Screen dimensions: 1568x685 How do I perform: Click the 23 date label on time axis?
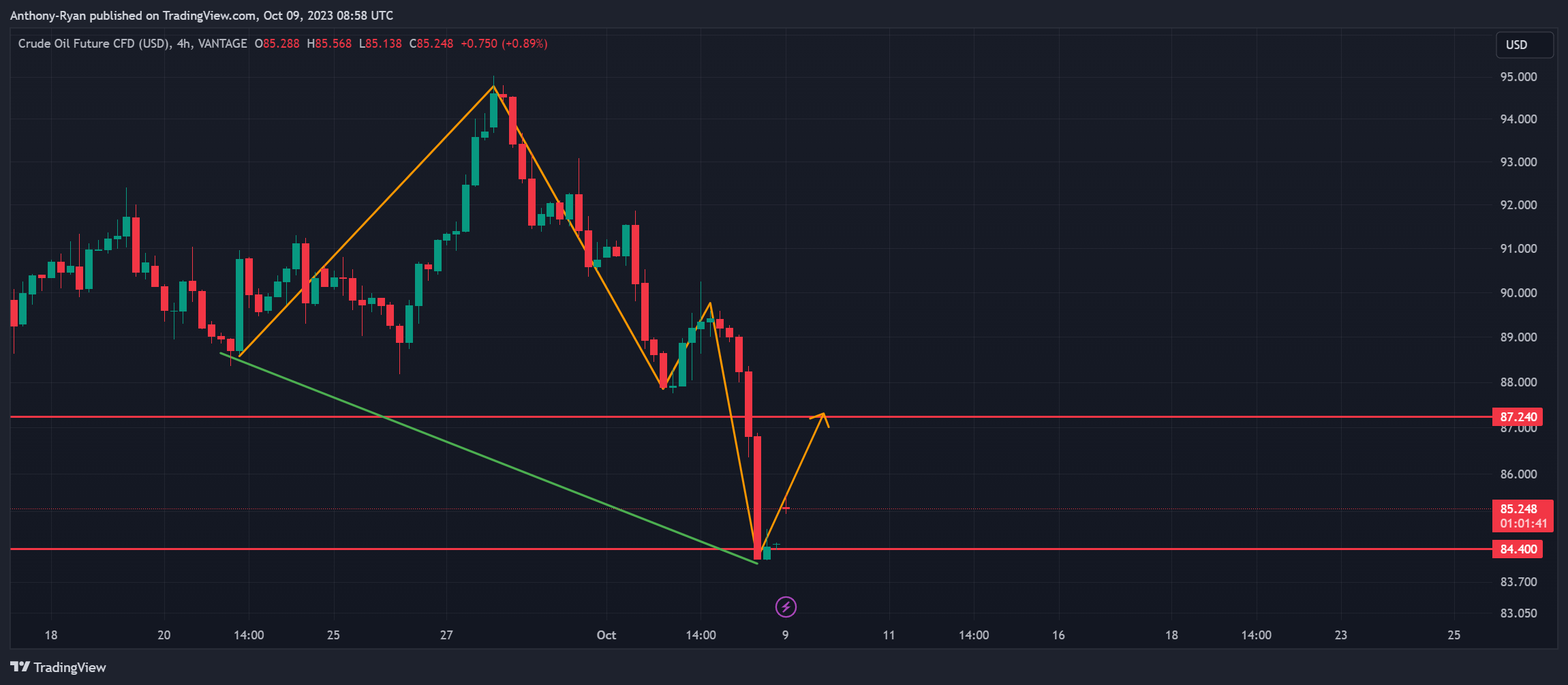(x=1340, y=635)
